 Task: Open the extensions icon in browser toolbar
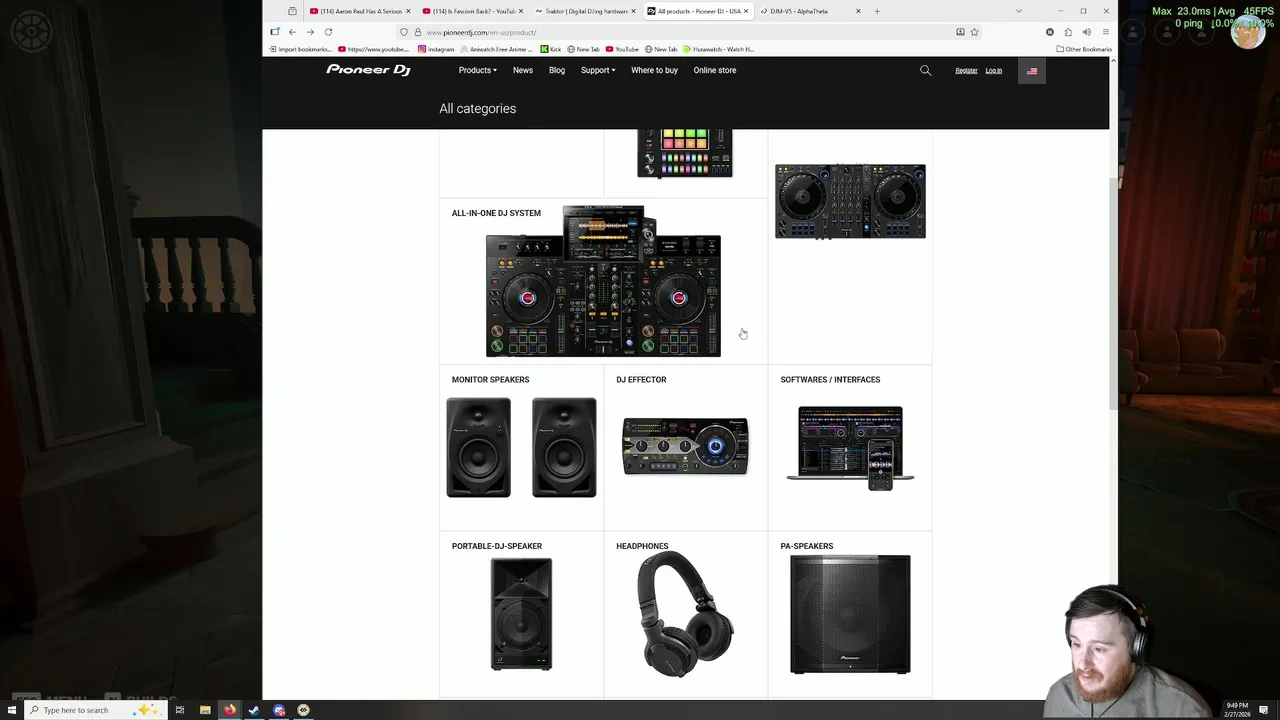1068,32
